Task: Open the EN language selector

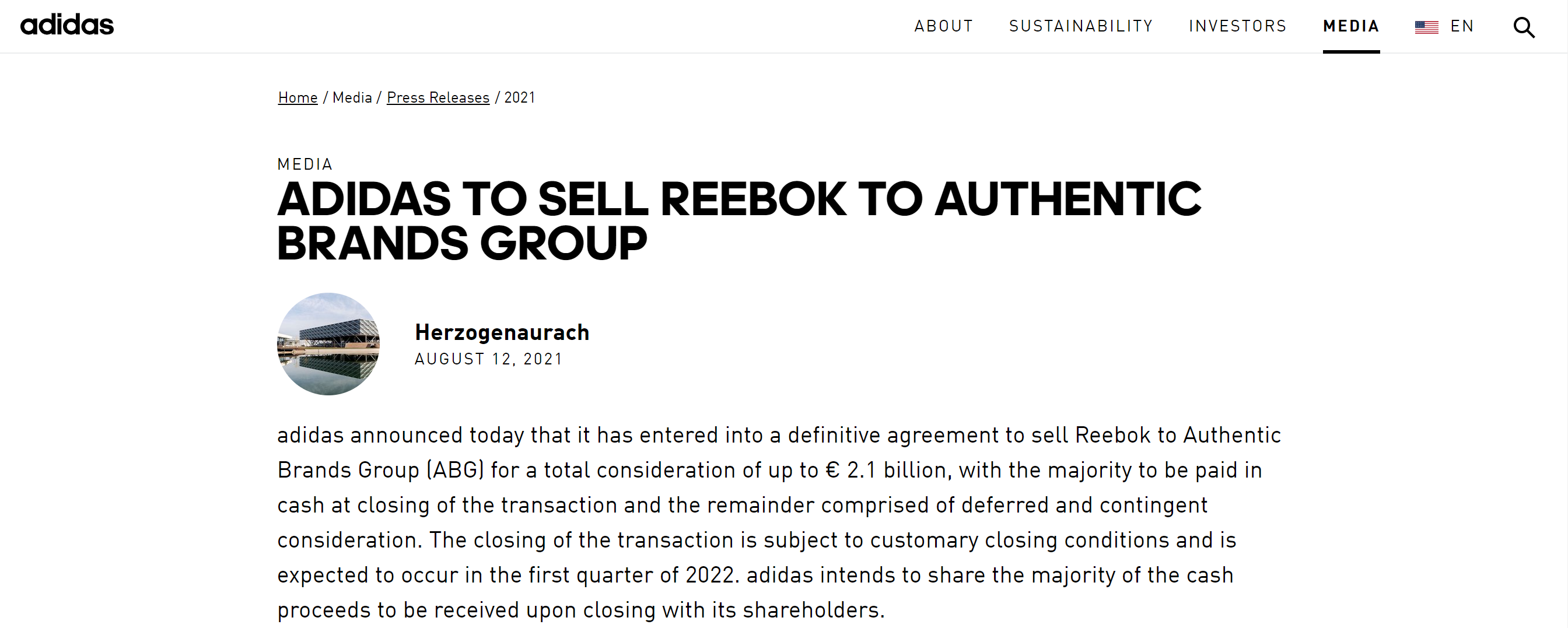Action: [x=1461, y=26]
